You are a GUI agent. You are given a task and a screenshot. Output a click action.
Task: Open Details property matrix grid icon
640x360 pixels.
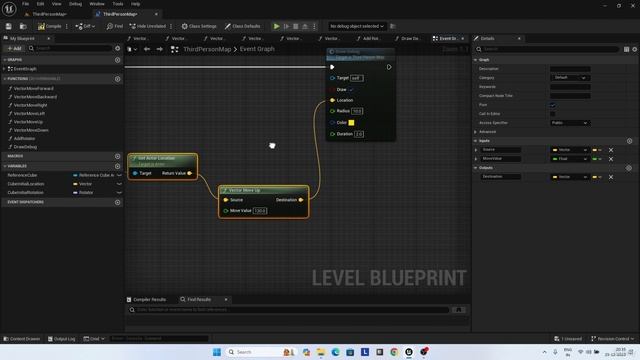[x=626, y=49]
